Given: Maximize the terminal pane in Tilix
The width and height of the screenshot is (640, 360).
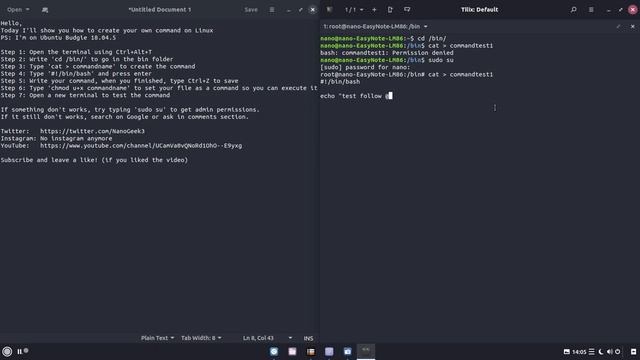Looking at the screenshot, I should (618, 27).
